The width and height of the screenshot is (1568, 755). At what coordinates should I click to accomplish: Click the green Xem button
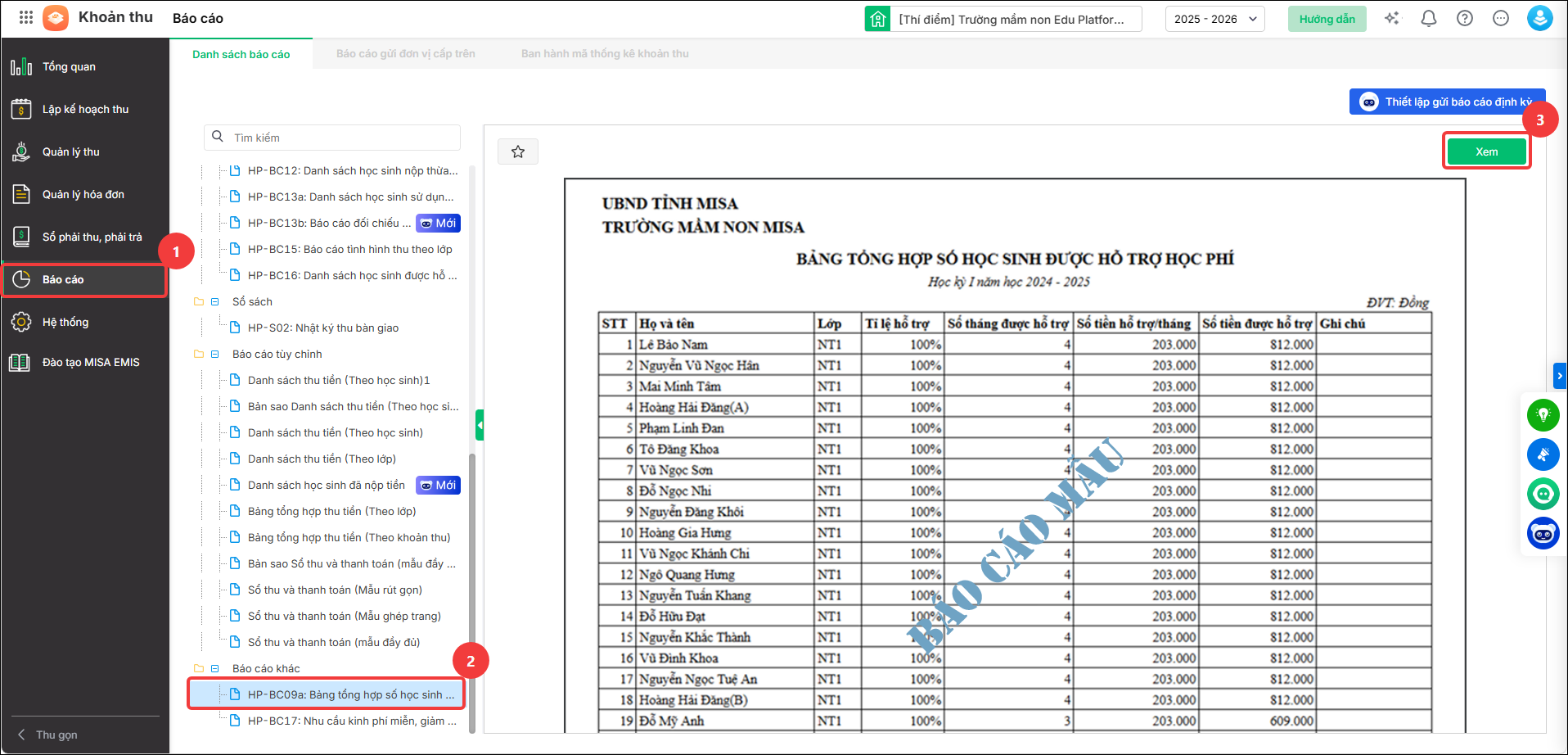click(1487, 151)
